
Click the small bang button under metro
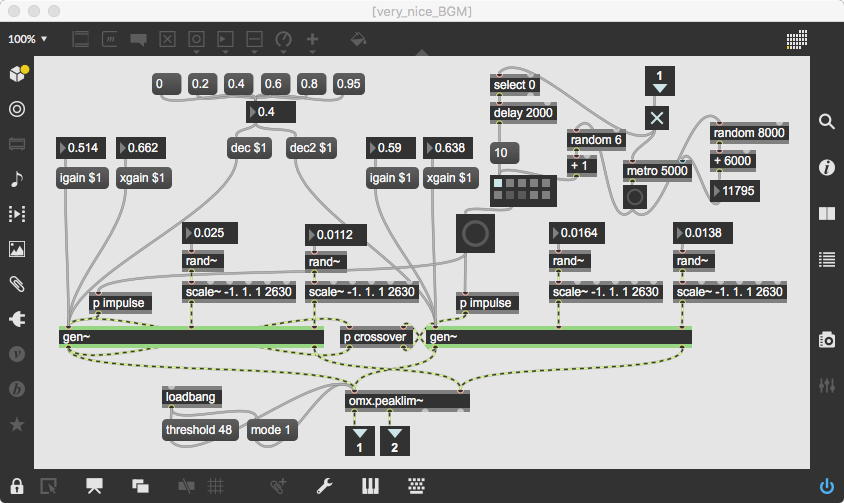tap(635, 197)
